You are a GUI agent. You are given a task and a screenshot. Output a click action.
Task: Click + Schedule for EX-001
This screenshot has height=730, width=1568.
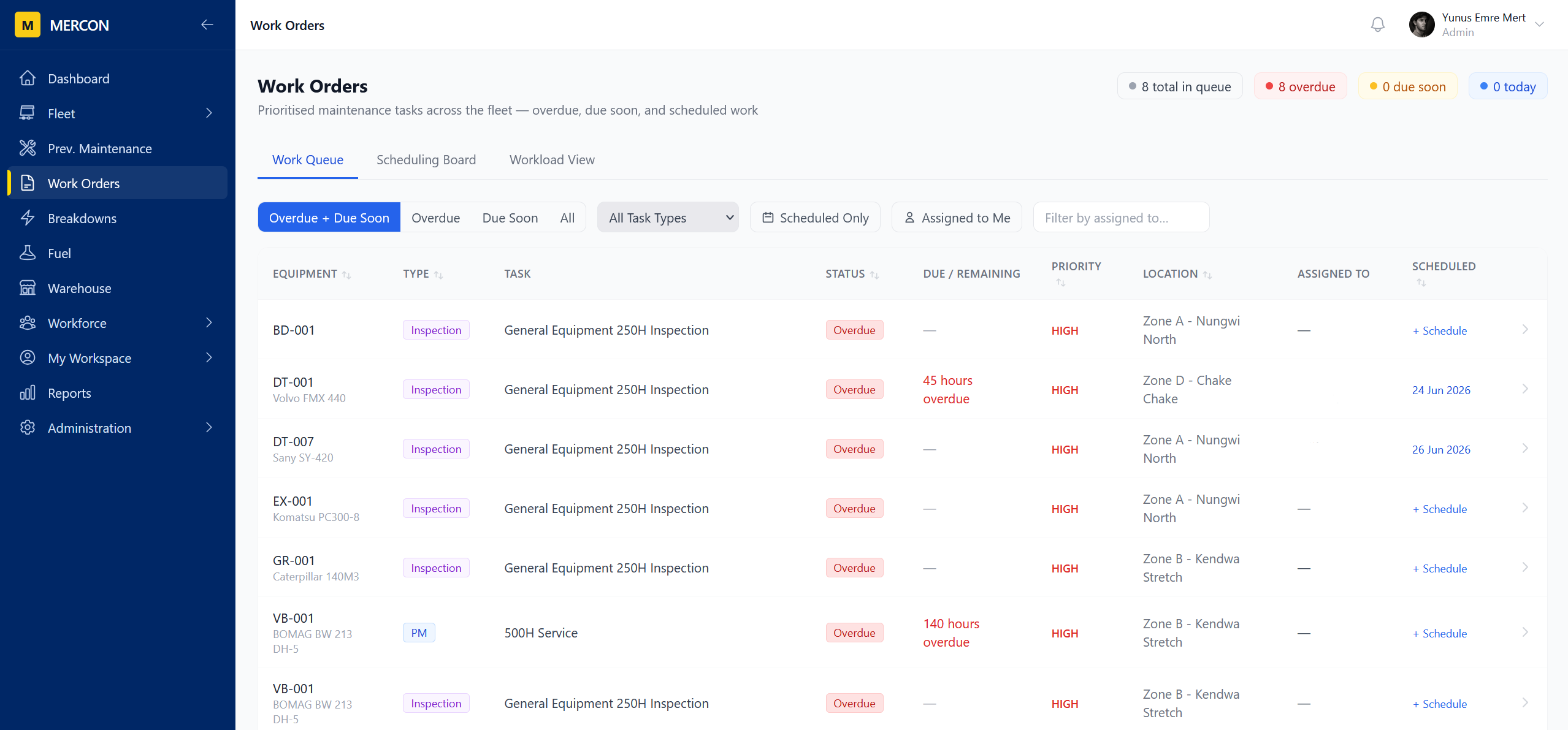(x=1439, y=509)
